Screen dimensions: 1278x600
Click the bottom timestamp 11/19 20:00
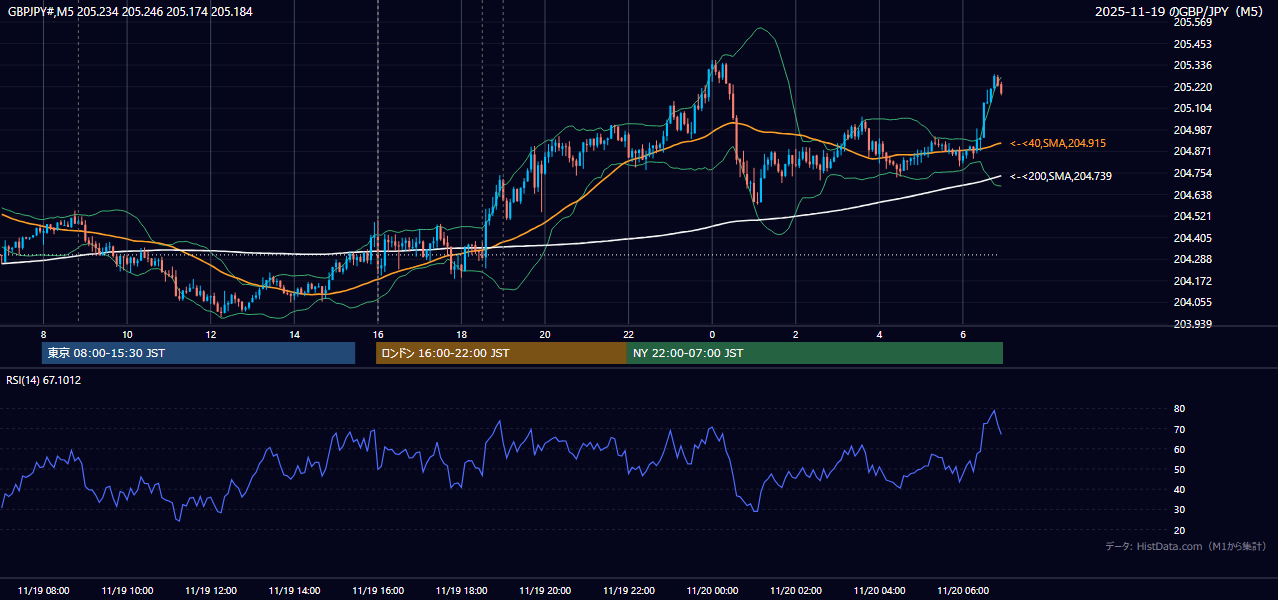point(545,591)
